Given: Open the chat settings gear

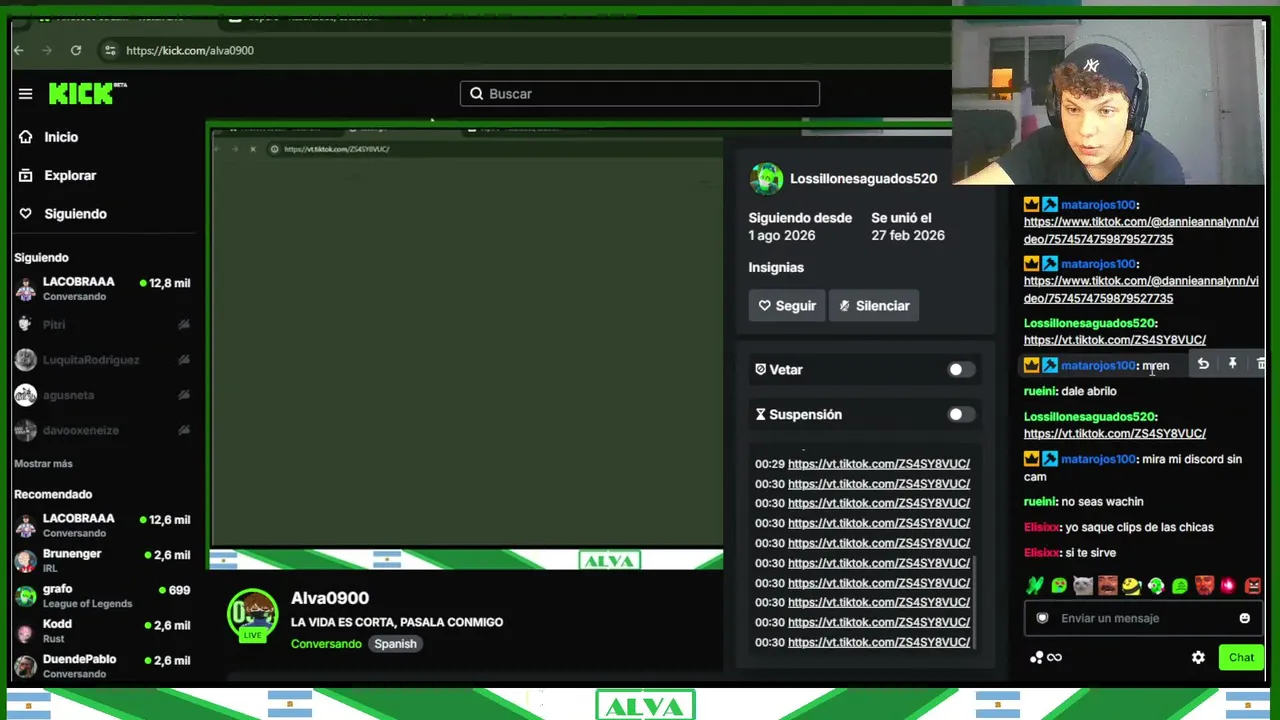Looking at the screenshot, I should pos(1198,657).
